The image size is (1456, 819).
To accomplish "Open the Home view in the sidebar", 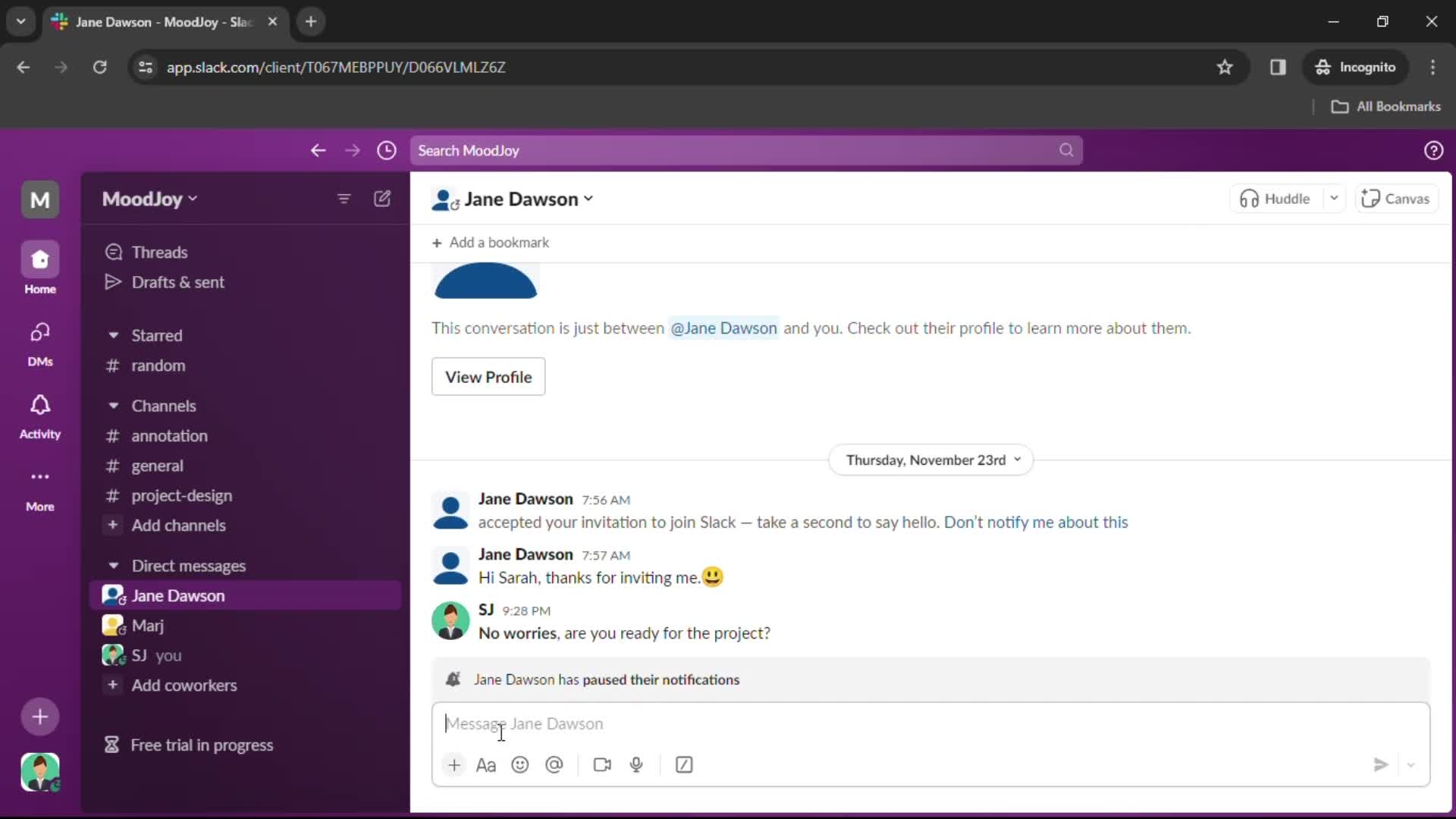I will point(39,268).
